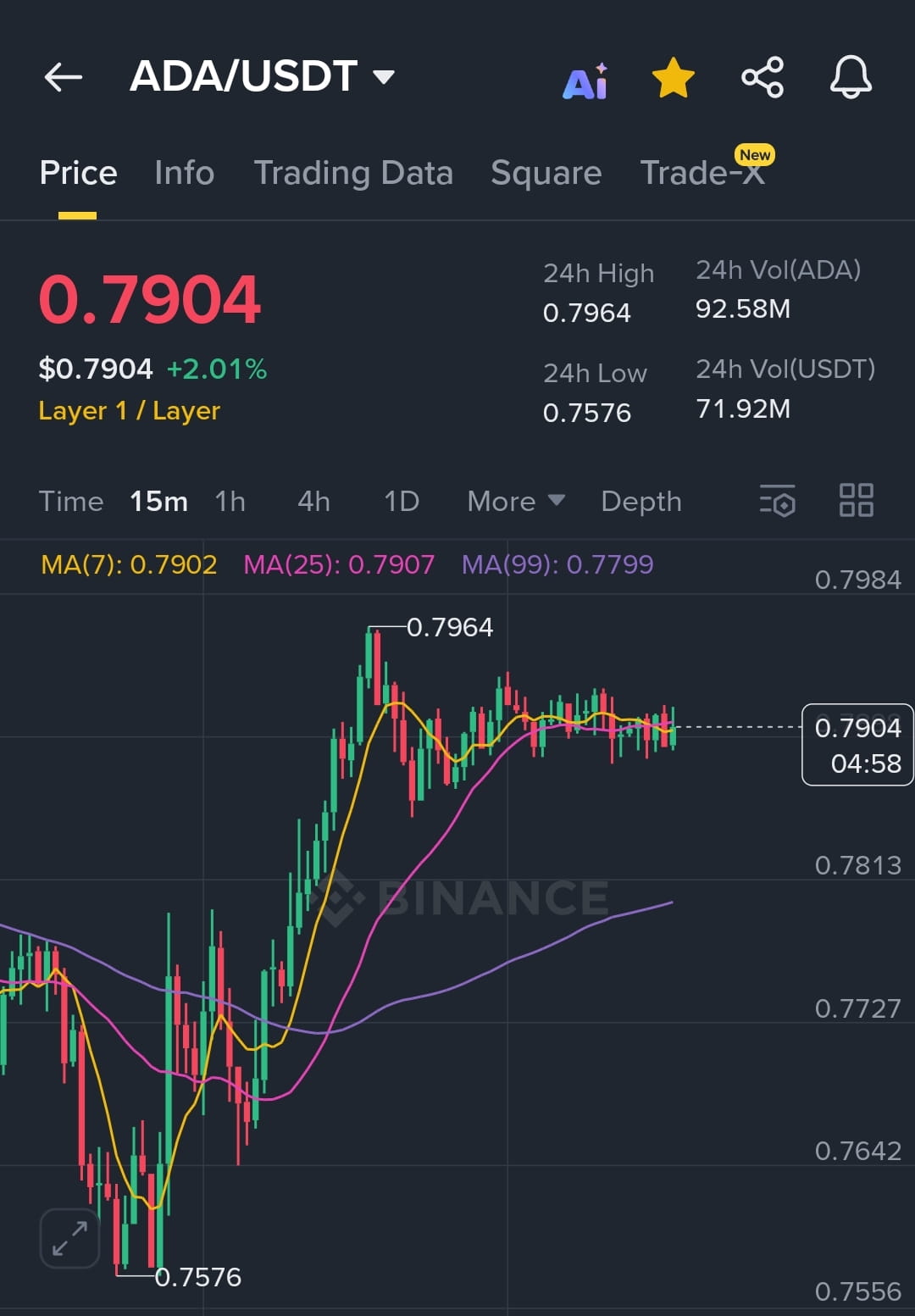Open the Trading Data tab
915x1316 pixels.
pyautogui.click(x=353, y=173)
